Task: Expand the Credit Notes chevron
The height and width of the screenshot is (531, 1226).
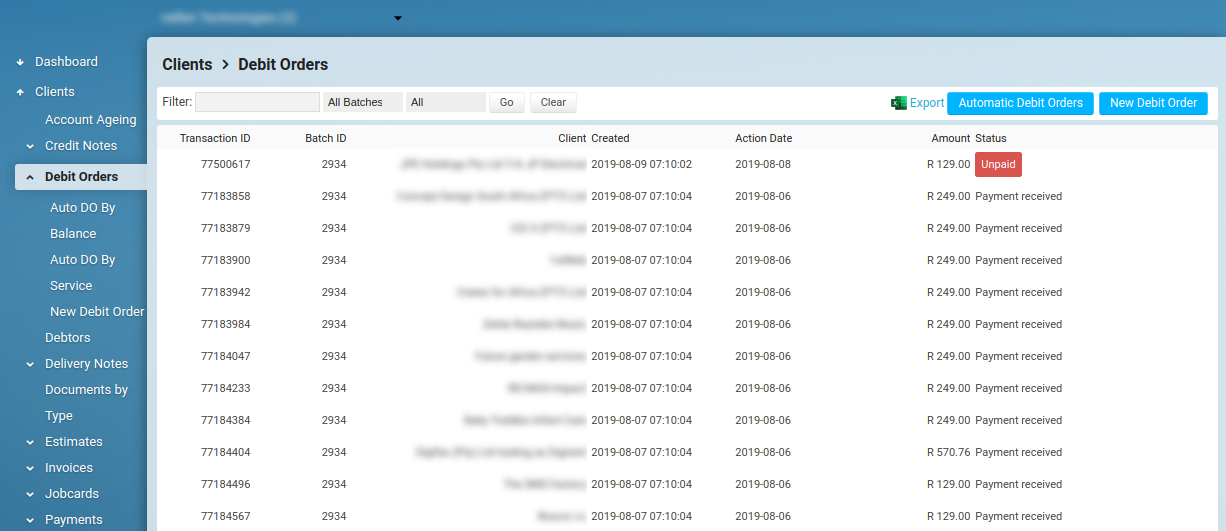Action: (x=30, y=146)
